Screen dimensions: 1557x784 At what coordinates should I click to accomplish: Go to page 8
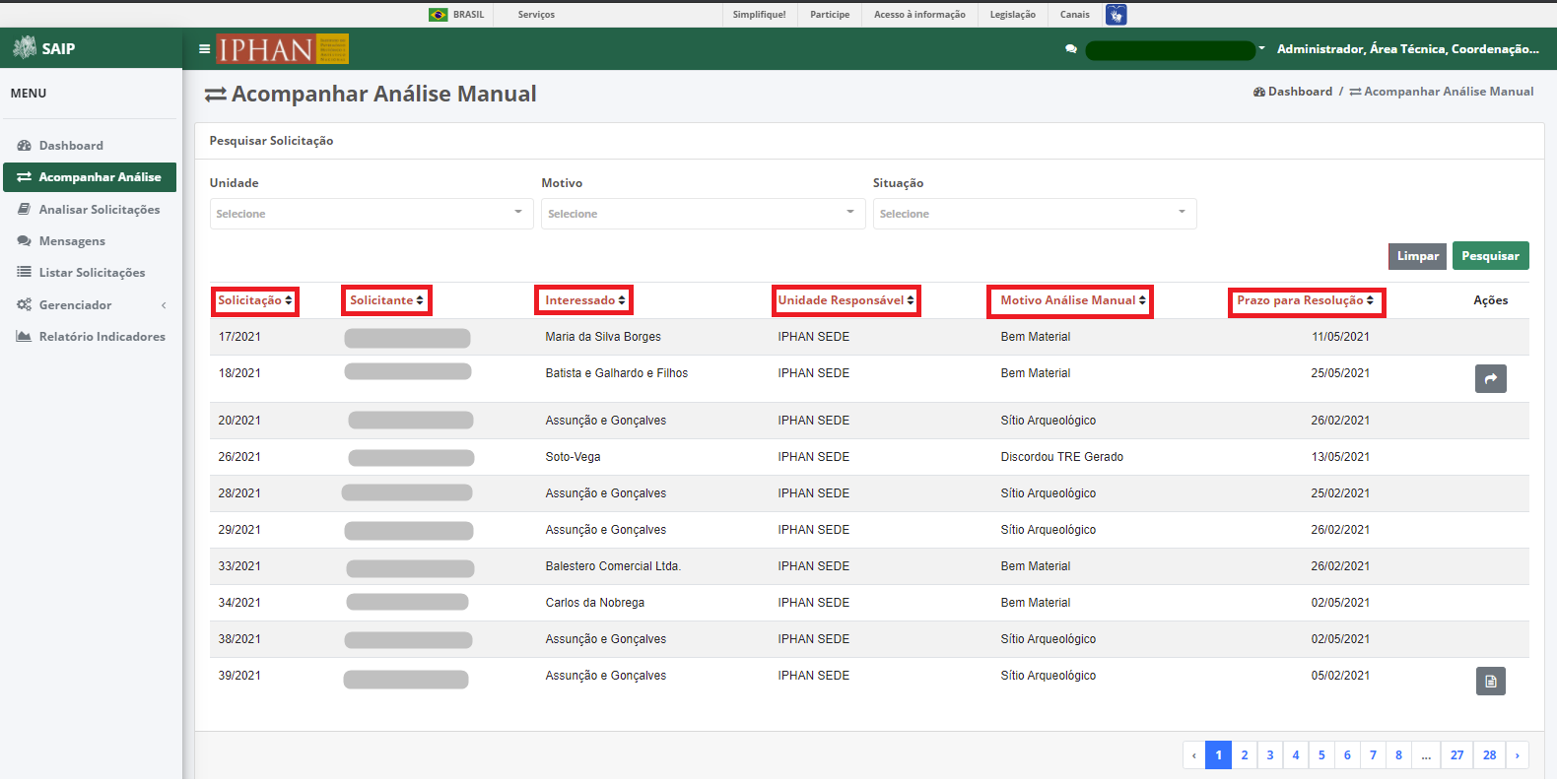pos(1398,755)
